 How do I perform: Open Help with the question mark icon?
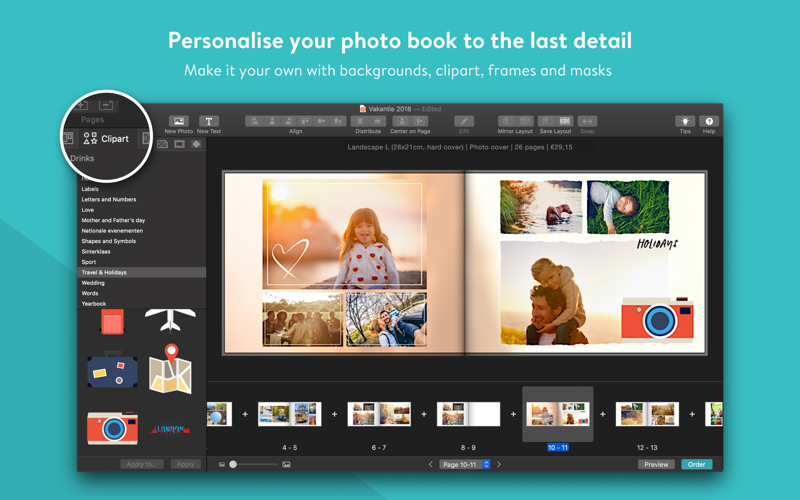[709, 121]
